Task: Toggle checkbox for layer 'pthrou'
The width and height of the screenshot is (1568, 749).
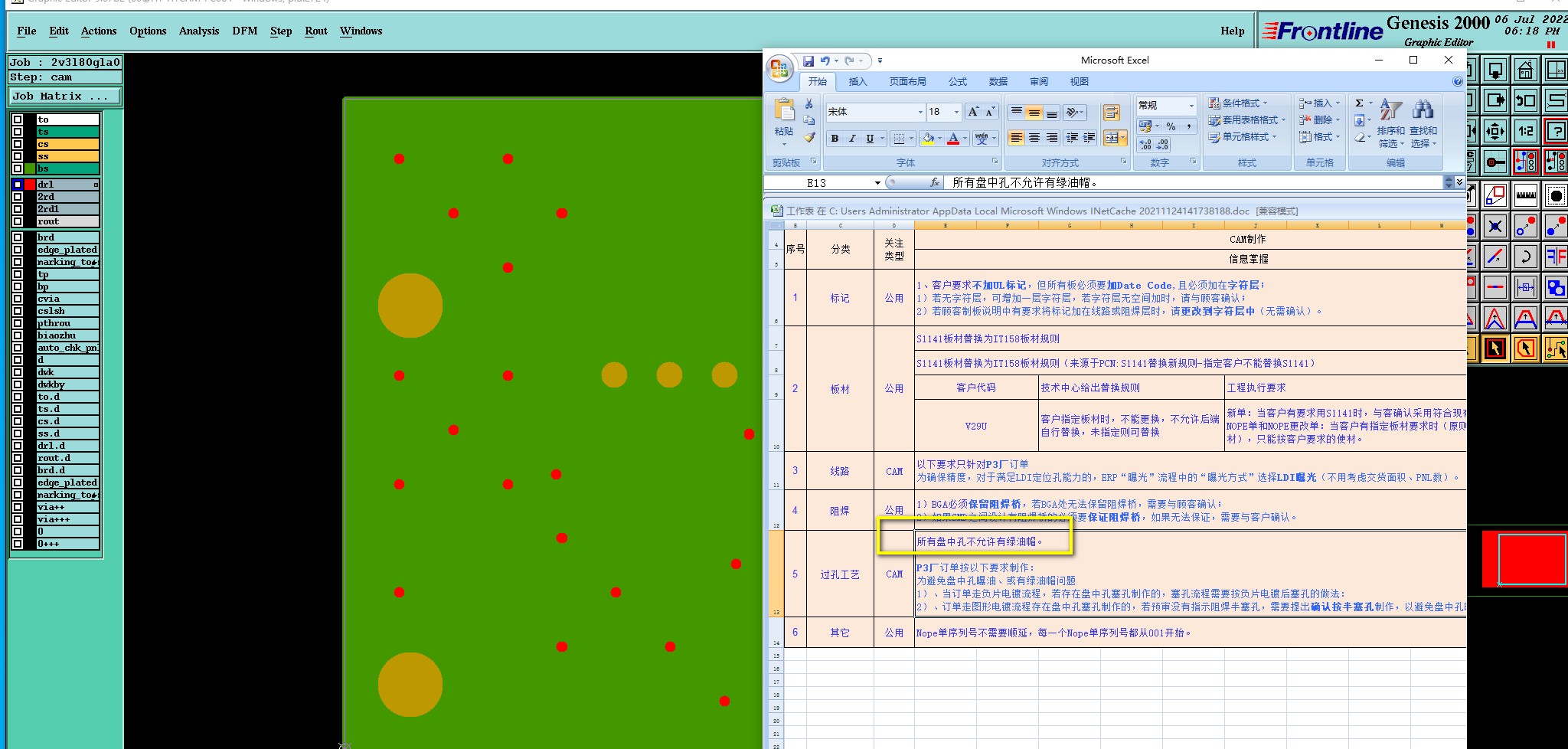Action: 18,323
